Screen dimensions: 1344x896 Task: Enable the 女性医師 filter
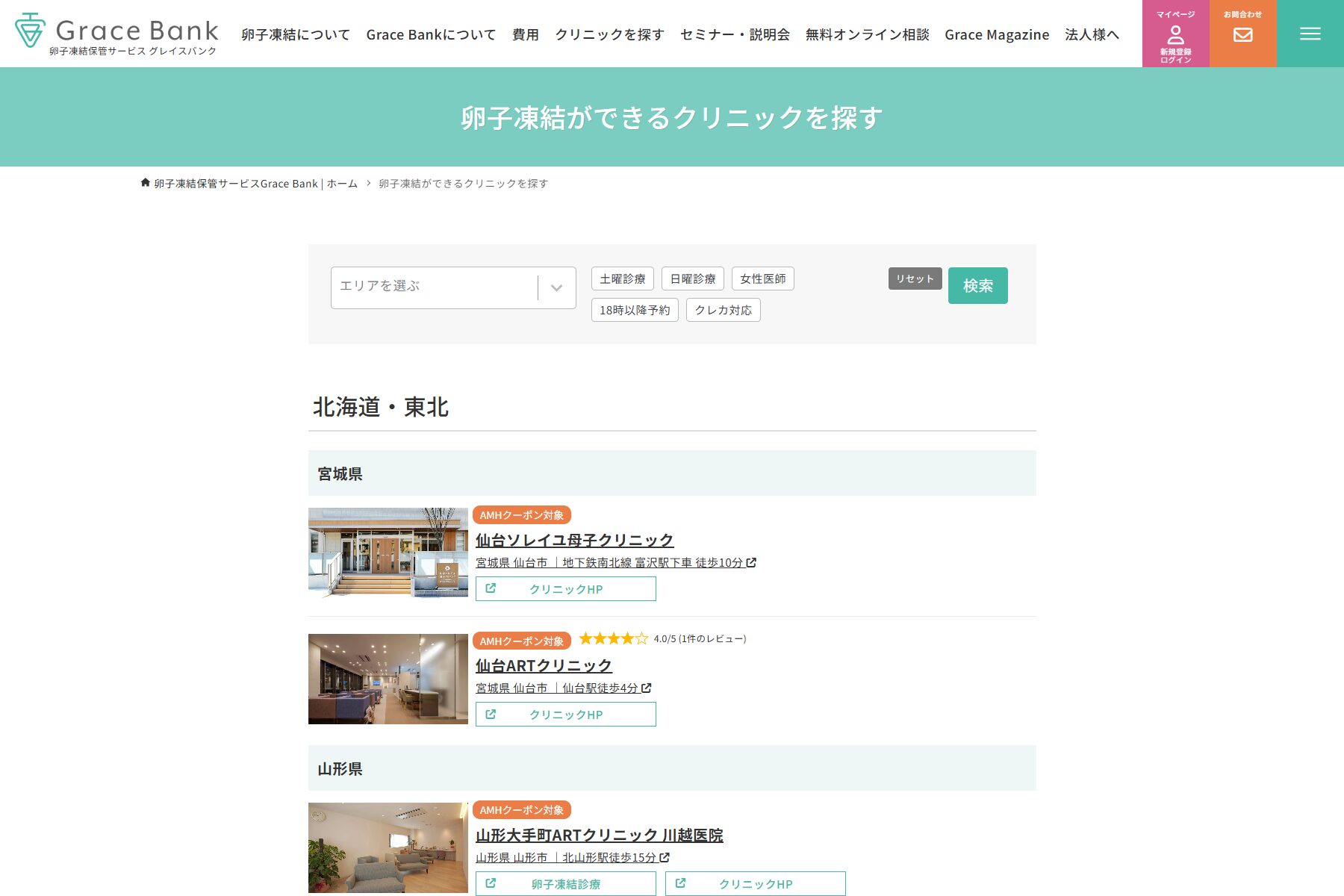tap(762, 279)
